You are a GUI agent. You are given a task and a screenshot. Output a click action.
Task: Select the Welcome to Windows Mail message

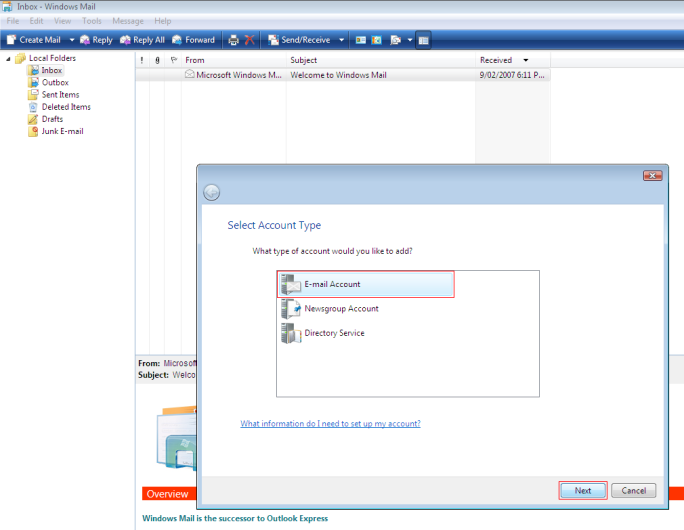342,75
